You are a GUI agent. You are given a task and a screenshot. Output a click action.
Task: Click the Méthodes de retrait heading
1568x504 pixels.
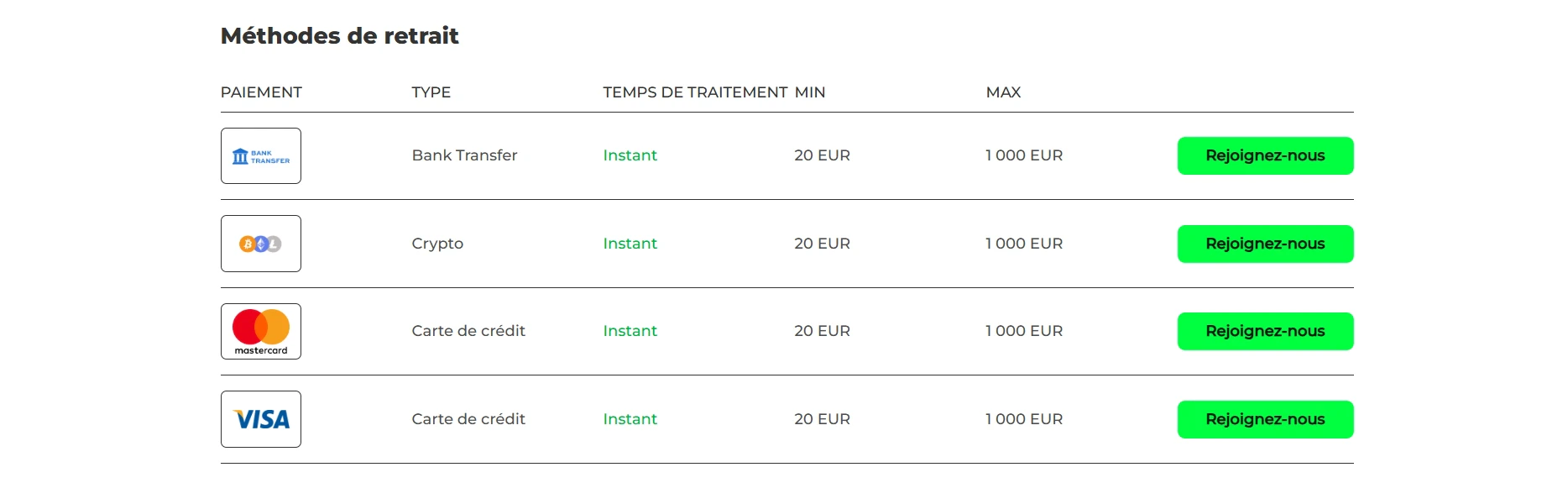click(339, 36)
